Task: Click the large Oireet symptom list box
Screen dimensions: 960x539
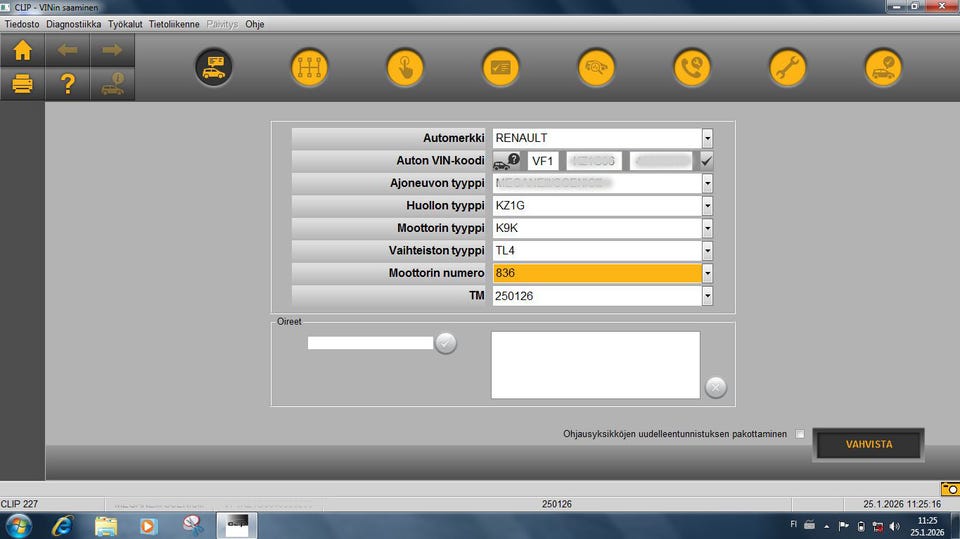Action: [x=595, y=365]
